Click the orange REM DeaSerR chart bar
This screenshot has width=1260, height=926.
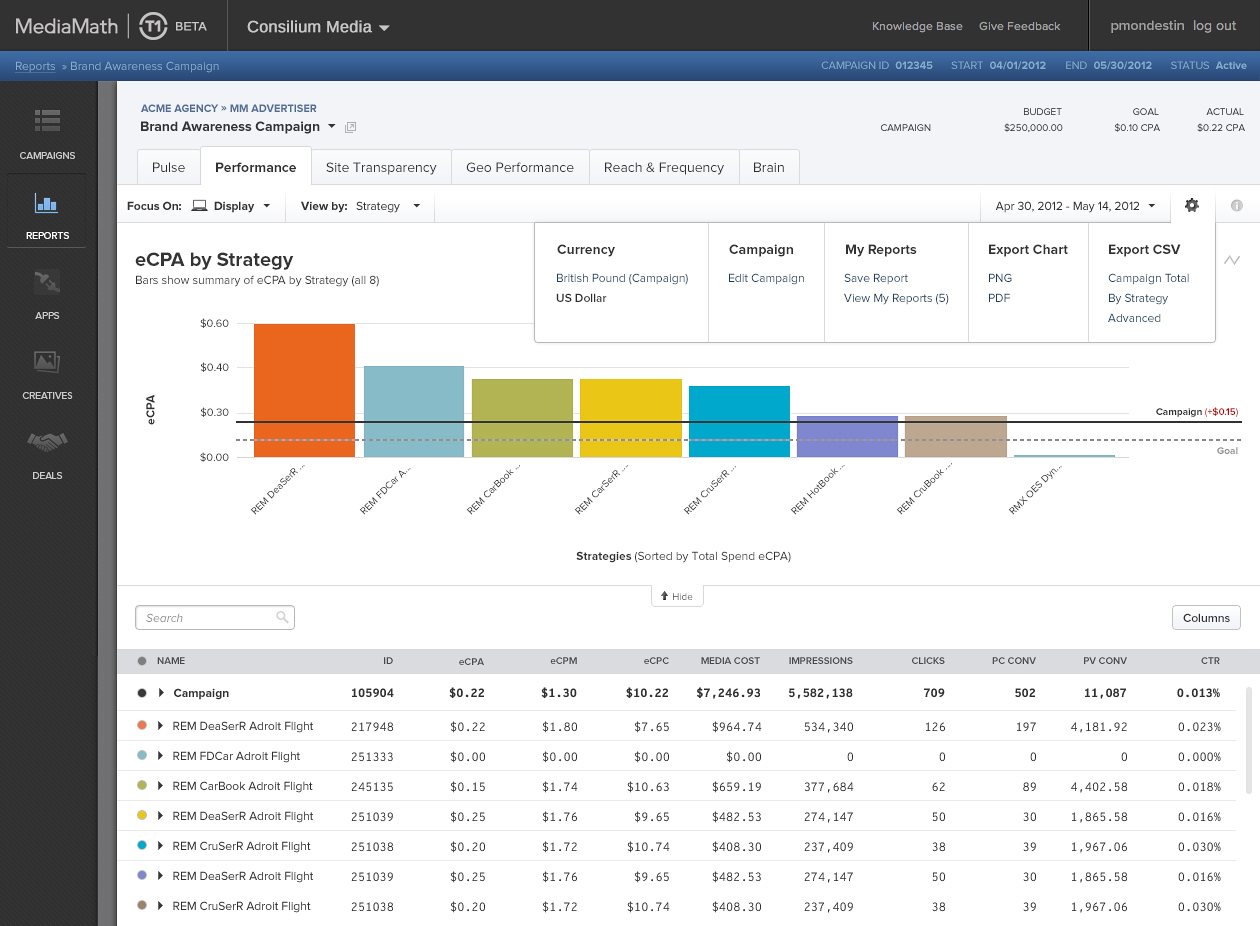(304, 390)
